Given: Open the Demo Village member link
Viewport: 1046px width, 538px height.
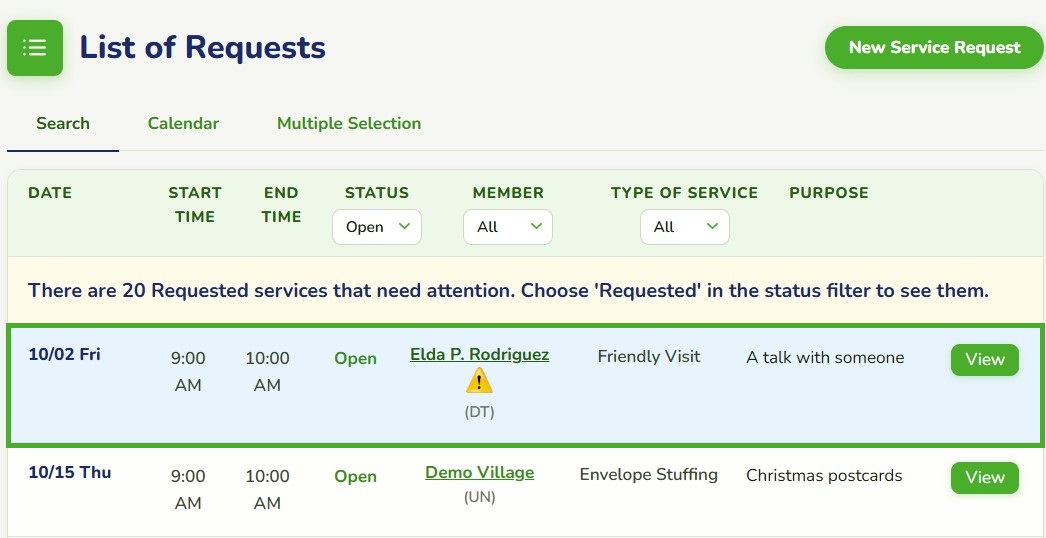Looking at the screenshot, I should 480,473.
